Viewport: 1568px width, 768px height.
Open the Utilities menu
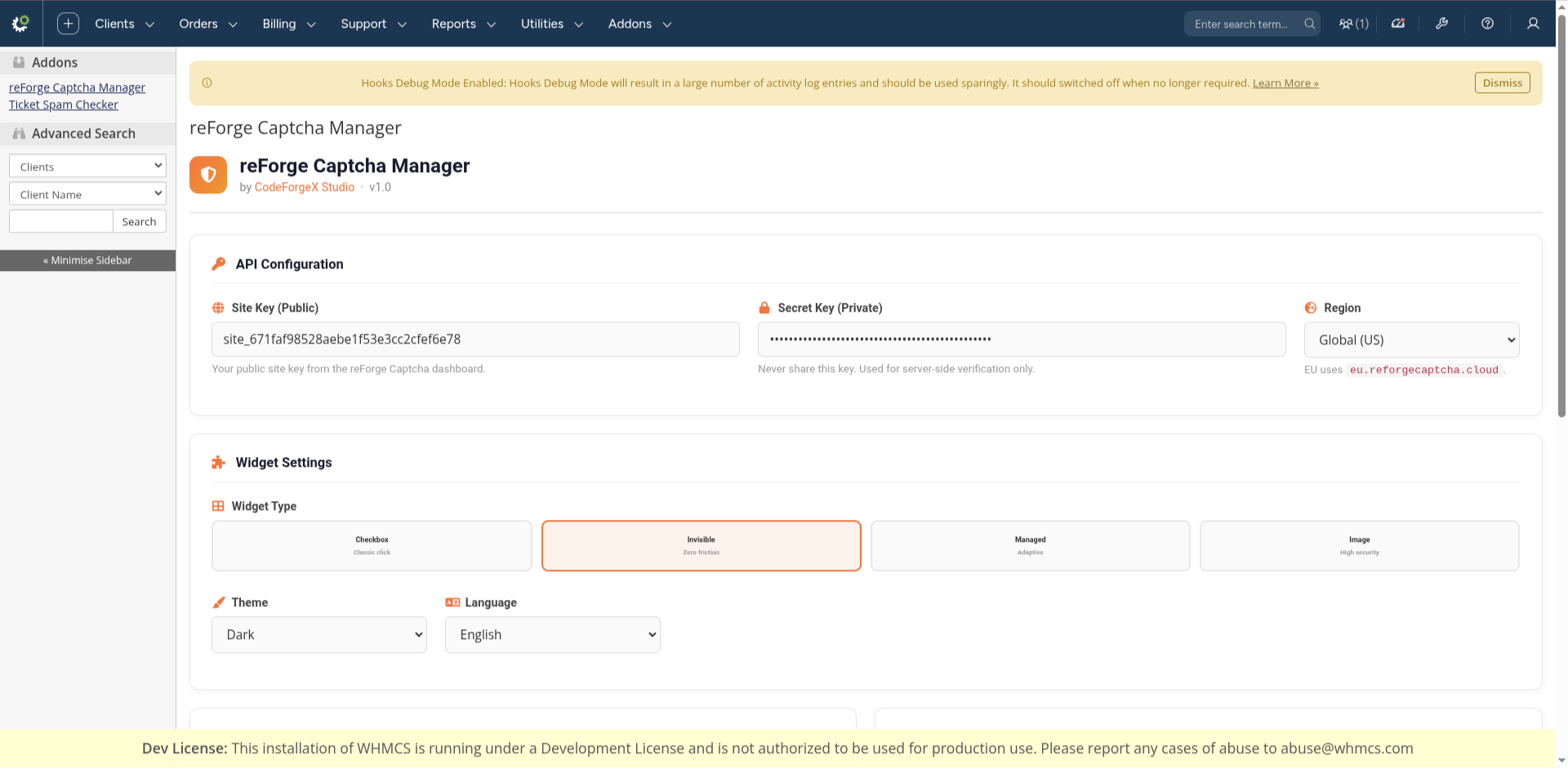(551, 24)
